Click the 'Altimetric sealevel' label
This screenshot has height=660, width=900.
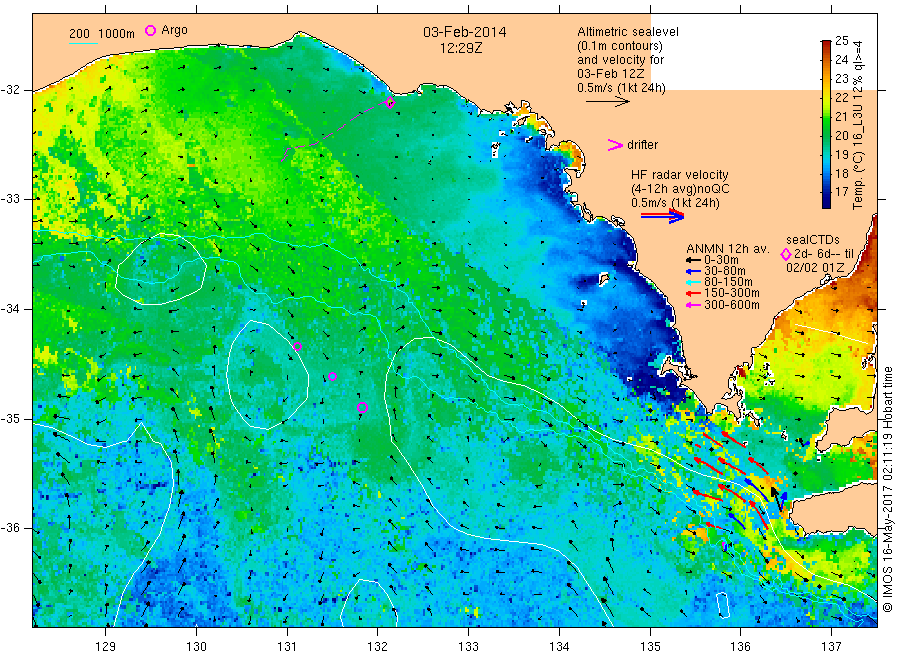point(627,32)
